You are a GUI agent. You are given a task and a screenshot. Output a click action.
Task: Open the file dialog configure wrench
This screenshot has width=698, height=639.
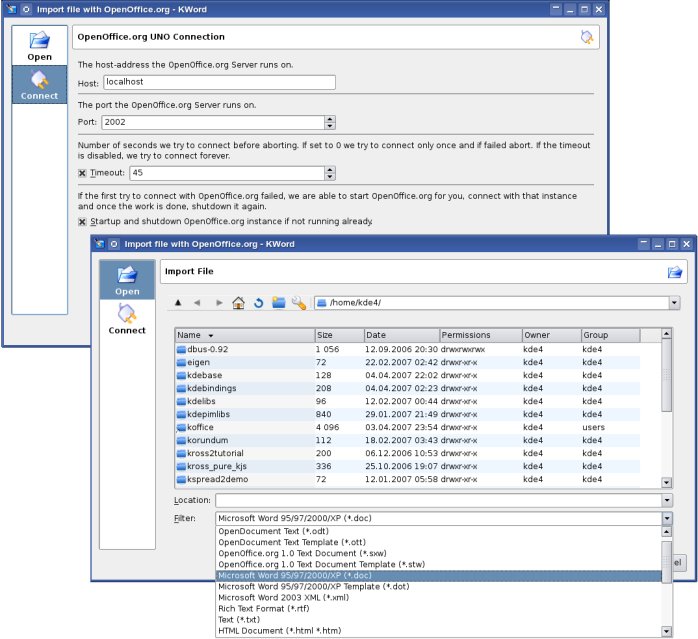298,303
